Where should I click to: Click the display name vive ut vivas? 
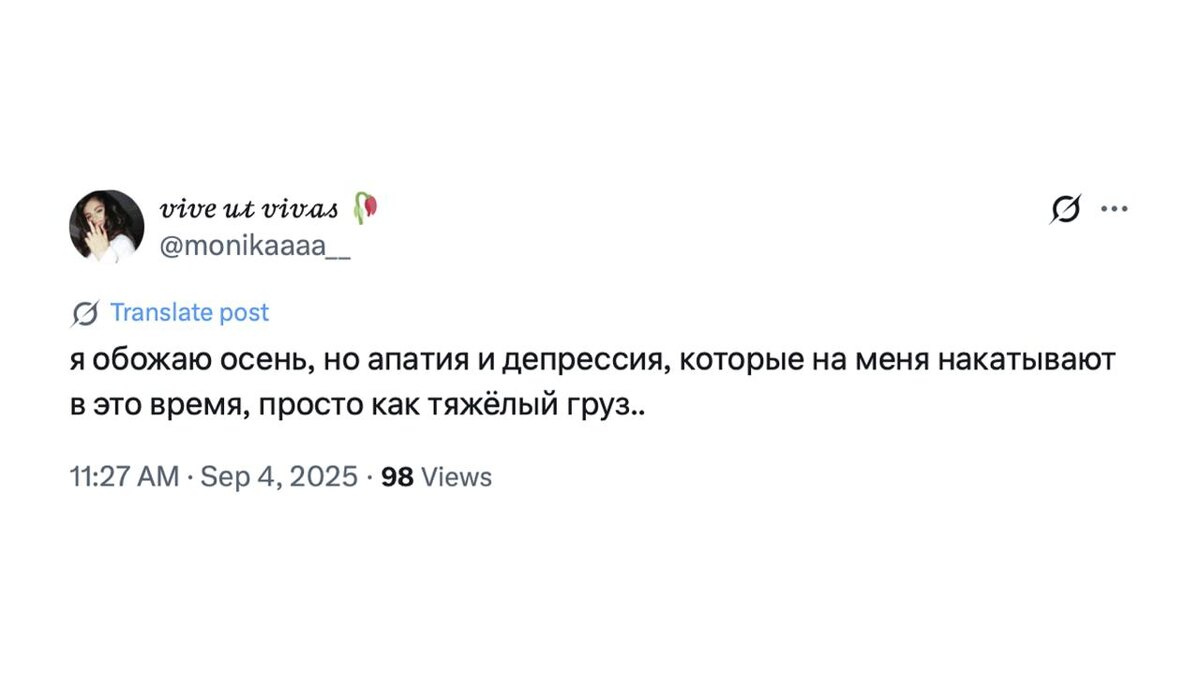tap(248, 207)
